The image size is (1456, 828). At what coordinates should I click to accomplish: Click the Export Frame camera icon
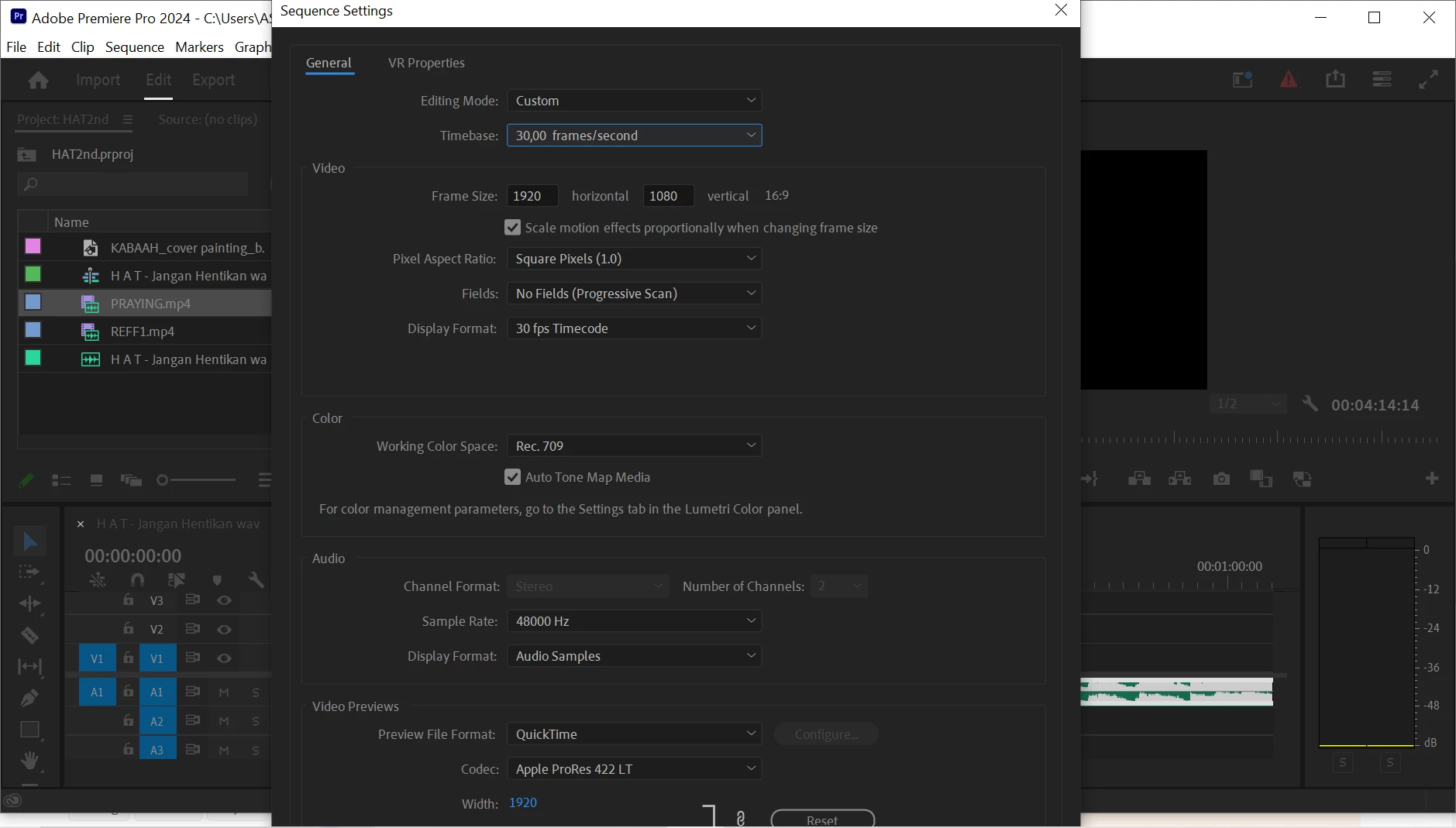[x=1221, y=479]
